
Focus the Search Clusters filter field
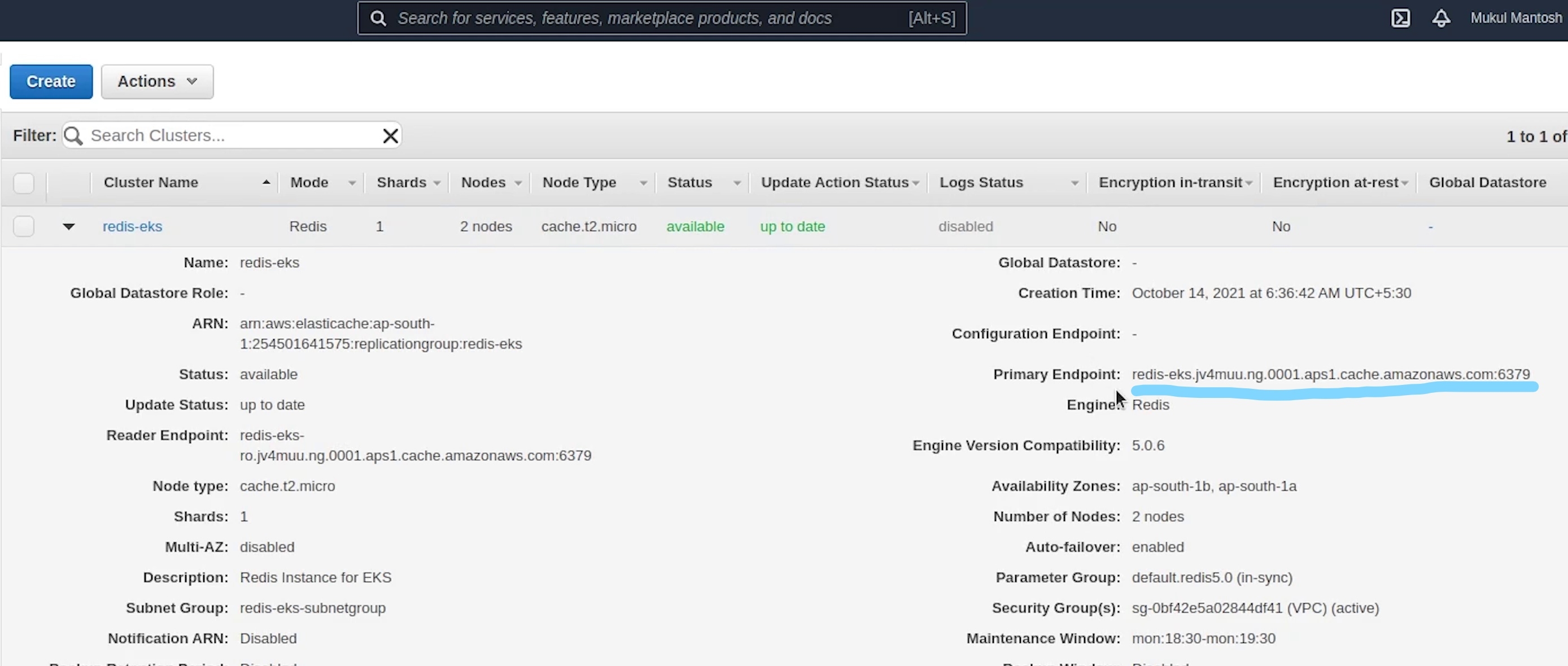tap(232, 135)
